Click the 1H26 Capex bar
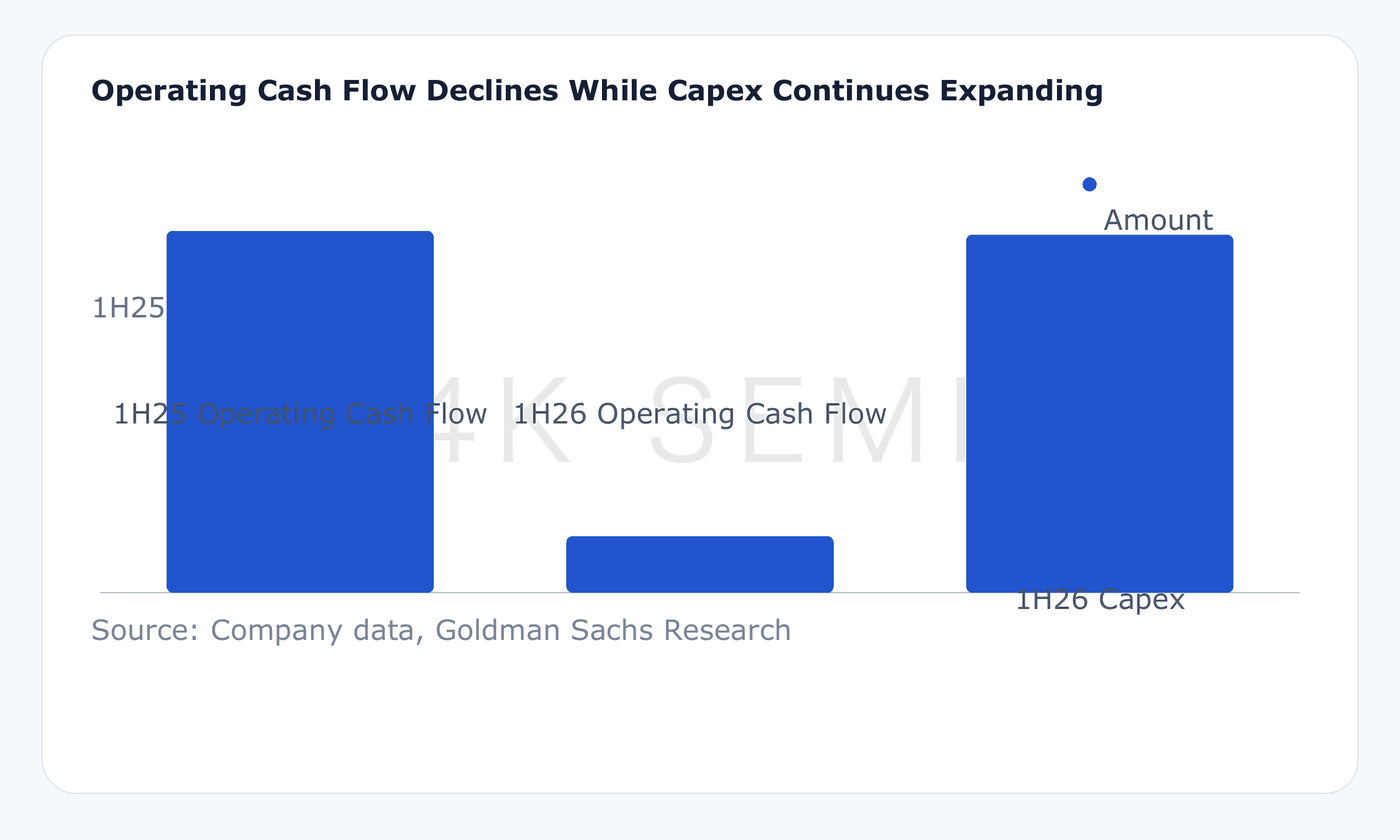Image resolution: width=1400 pixels, height=840 pixels. 1100,414
